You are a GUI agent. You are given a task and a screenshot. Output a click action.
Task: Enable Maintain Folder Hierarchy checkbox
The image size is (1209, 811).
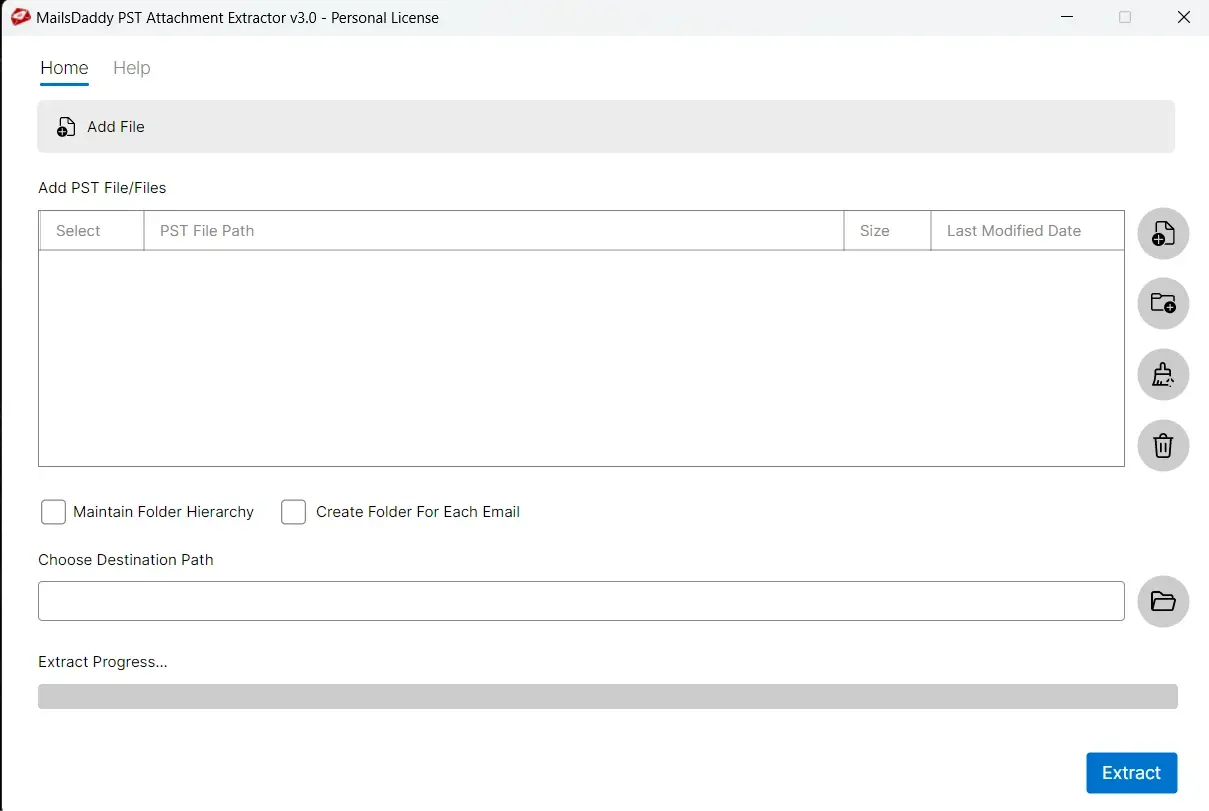(x=53, y=512)
